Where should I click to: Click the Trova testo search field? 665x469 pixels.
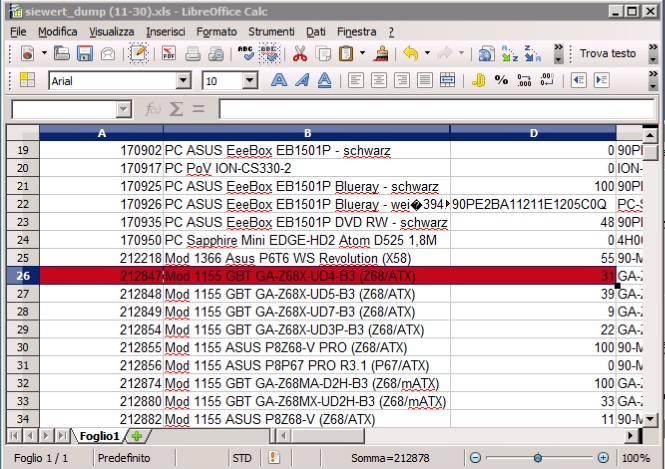point(608,53)
